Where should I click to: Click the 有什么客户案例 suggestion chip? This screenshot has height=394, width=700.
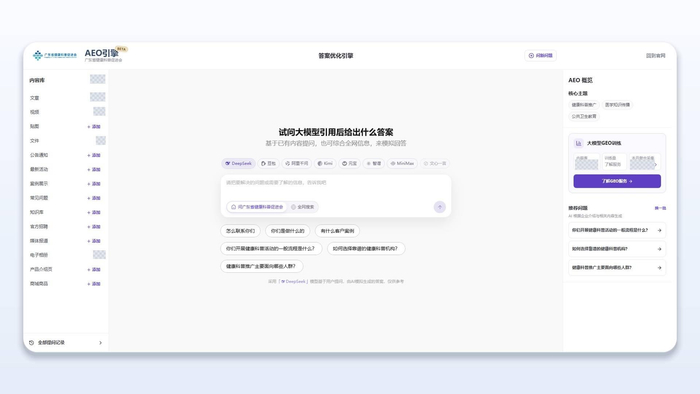pos(337,231)
